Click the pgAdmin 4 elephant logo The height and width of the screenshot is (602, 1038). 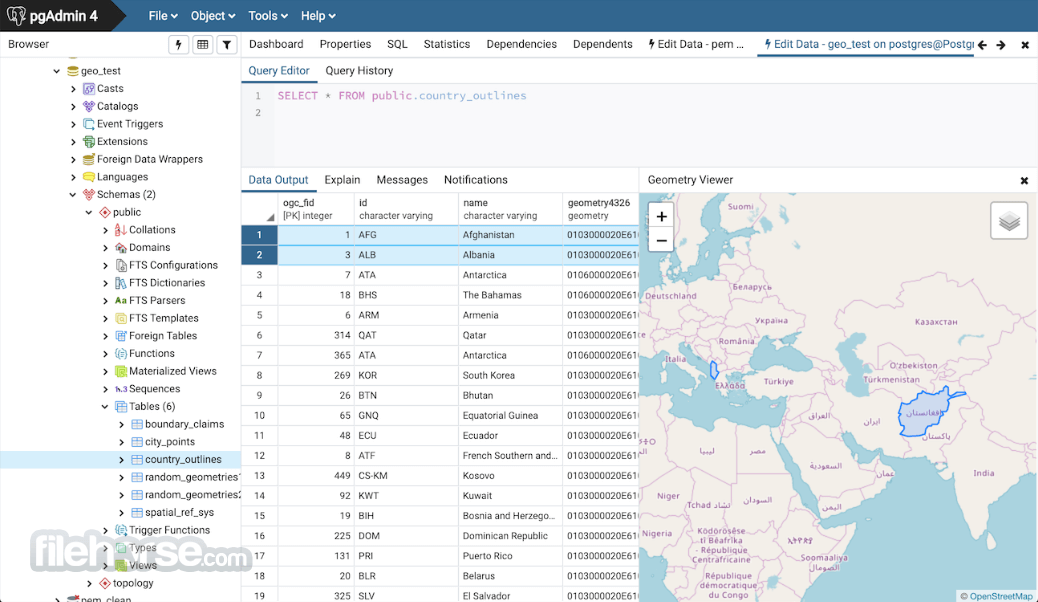(16, 15)
